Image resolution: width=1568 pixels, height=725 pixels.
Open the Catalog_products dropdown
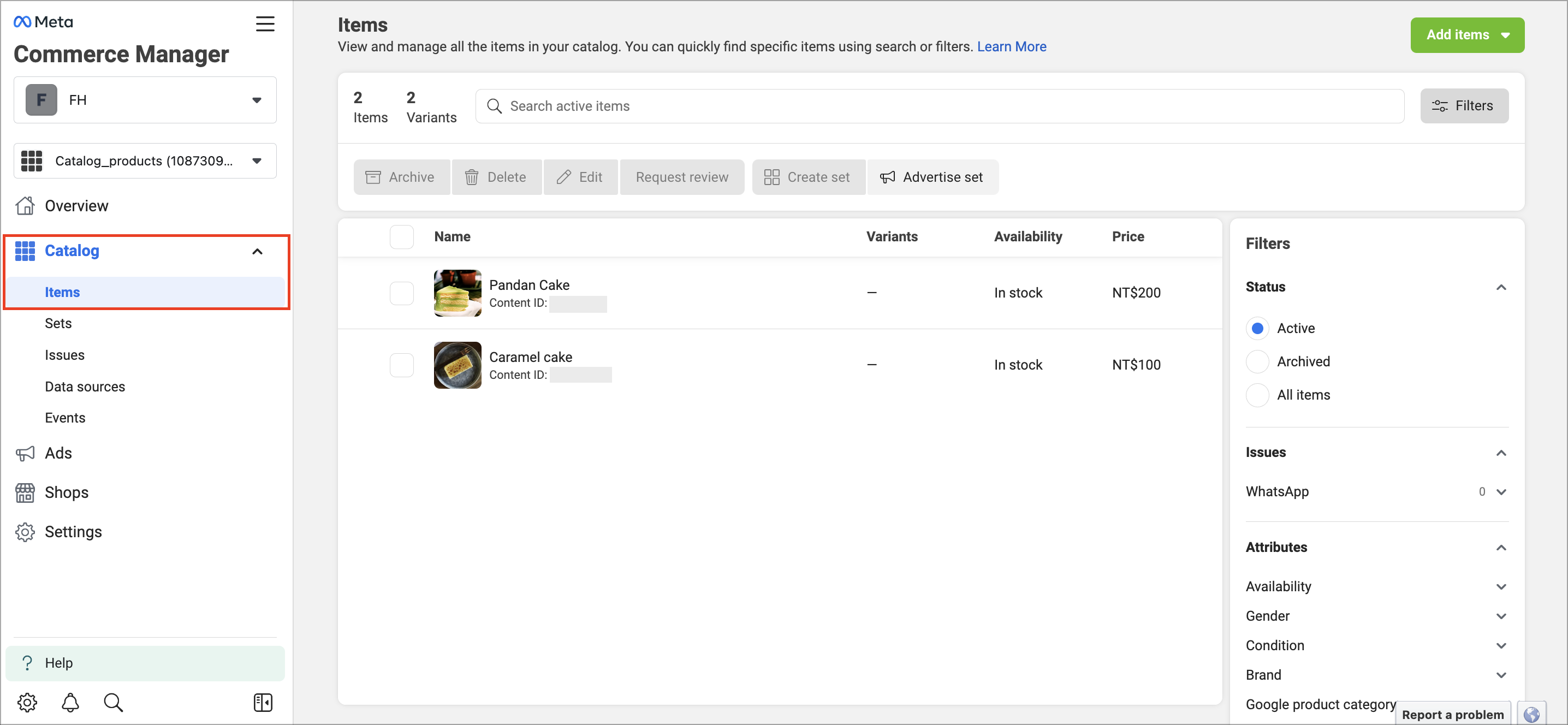(x=145, y=161)
